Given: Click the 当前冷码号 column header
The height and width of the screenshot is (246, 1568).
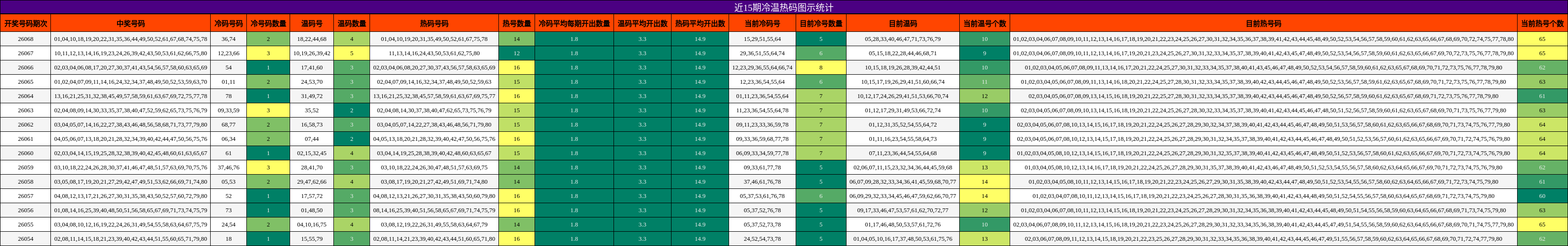Looking at the screenshot, I should (x=762, y=24).
